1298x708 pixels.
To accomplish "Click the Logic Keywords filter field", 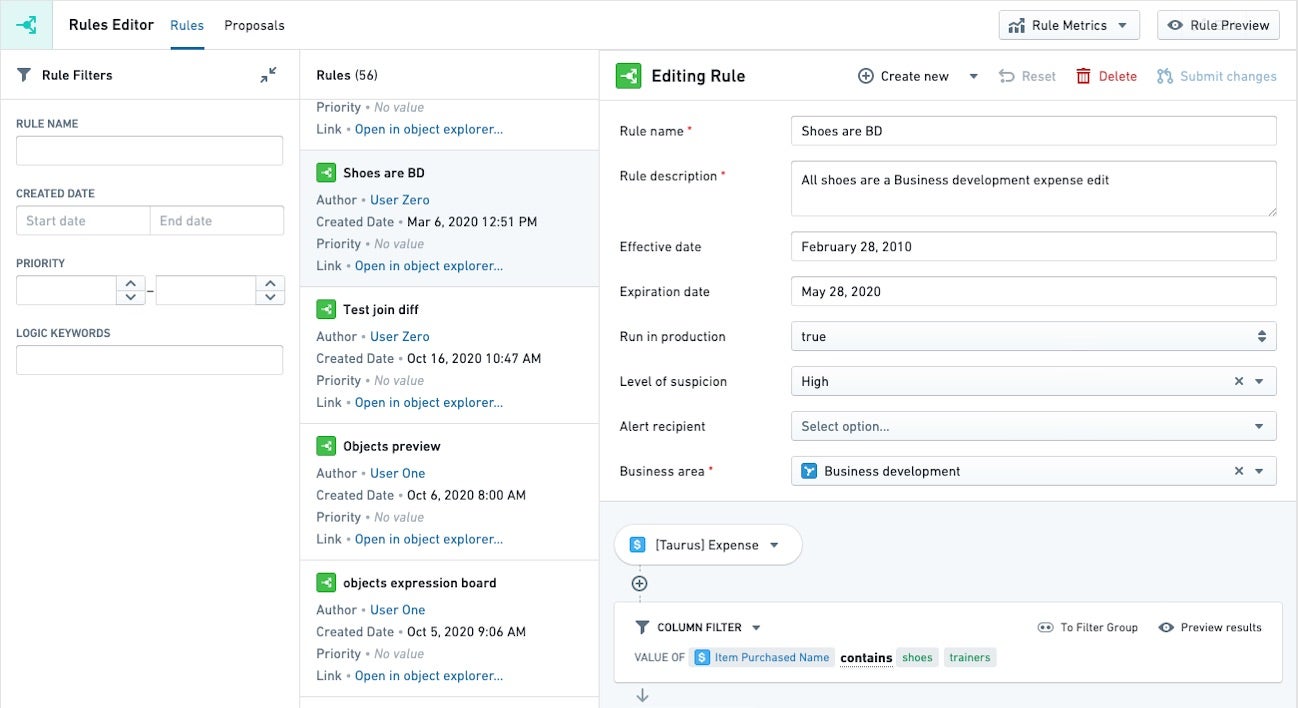I will 149,360.
